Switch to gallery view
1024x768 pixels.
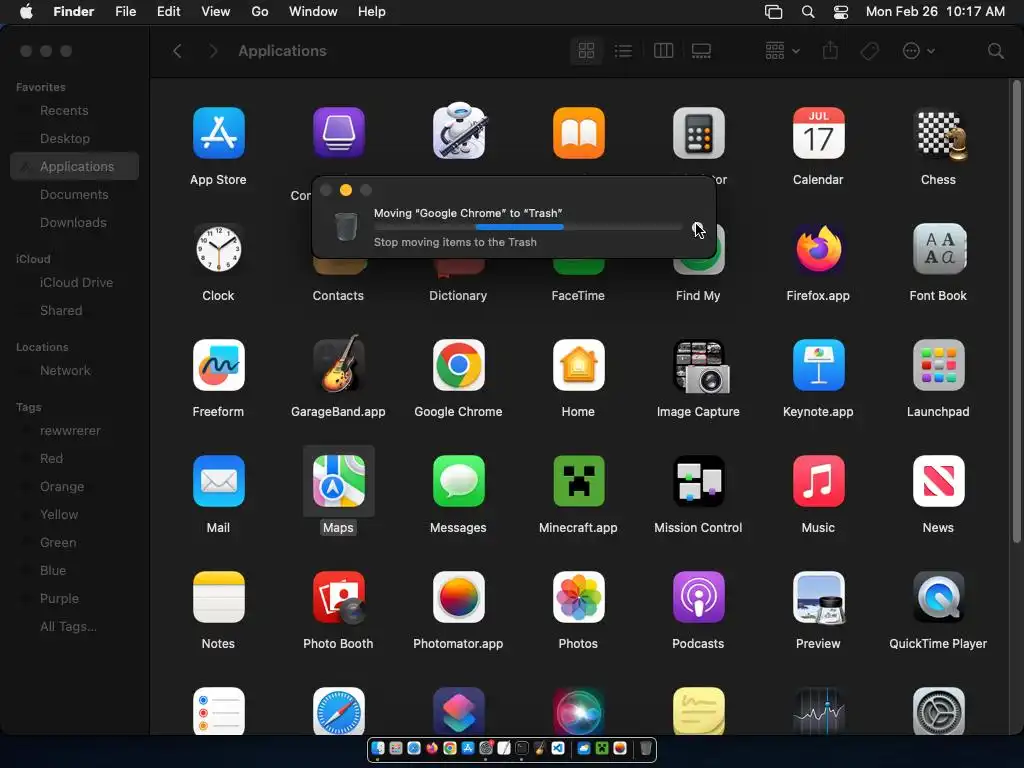pyautogui.click(x=701, y=51)
